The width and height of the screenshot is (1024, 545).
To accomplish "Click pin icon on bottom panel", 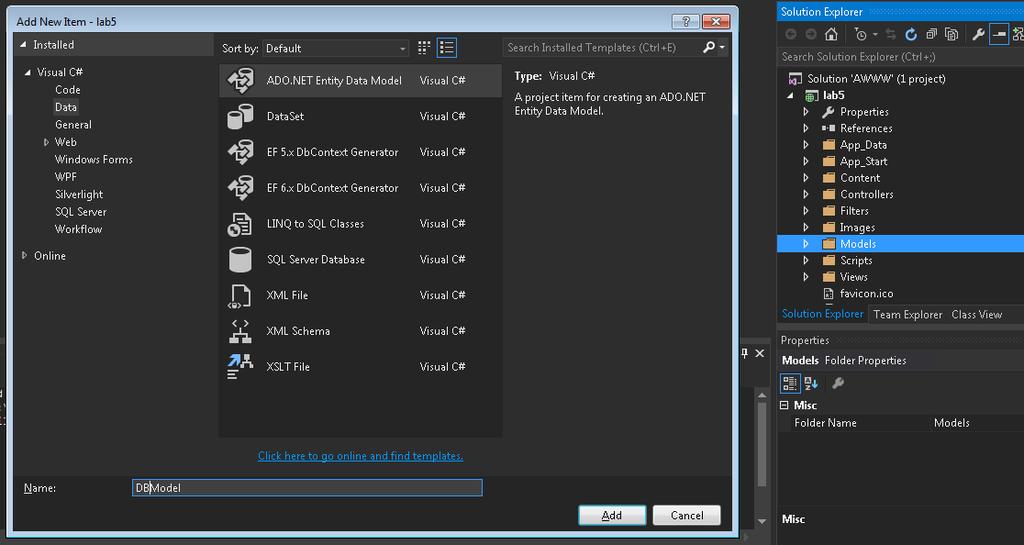I will (x=744, y=353).
